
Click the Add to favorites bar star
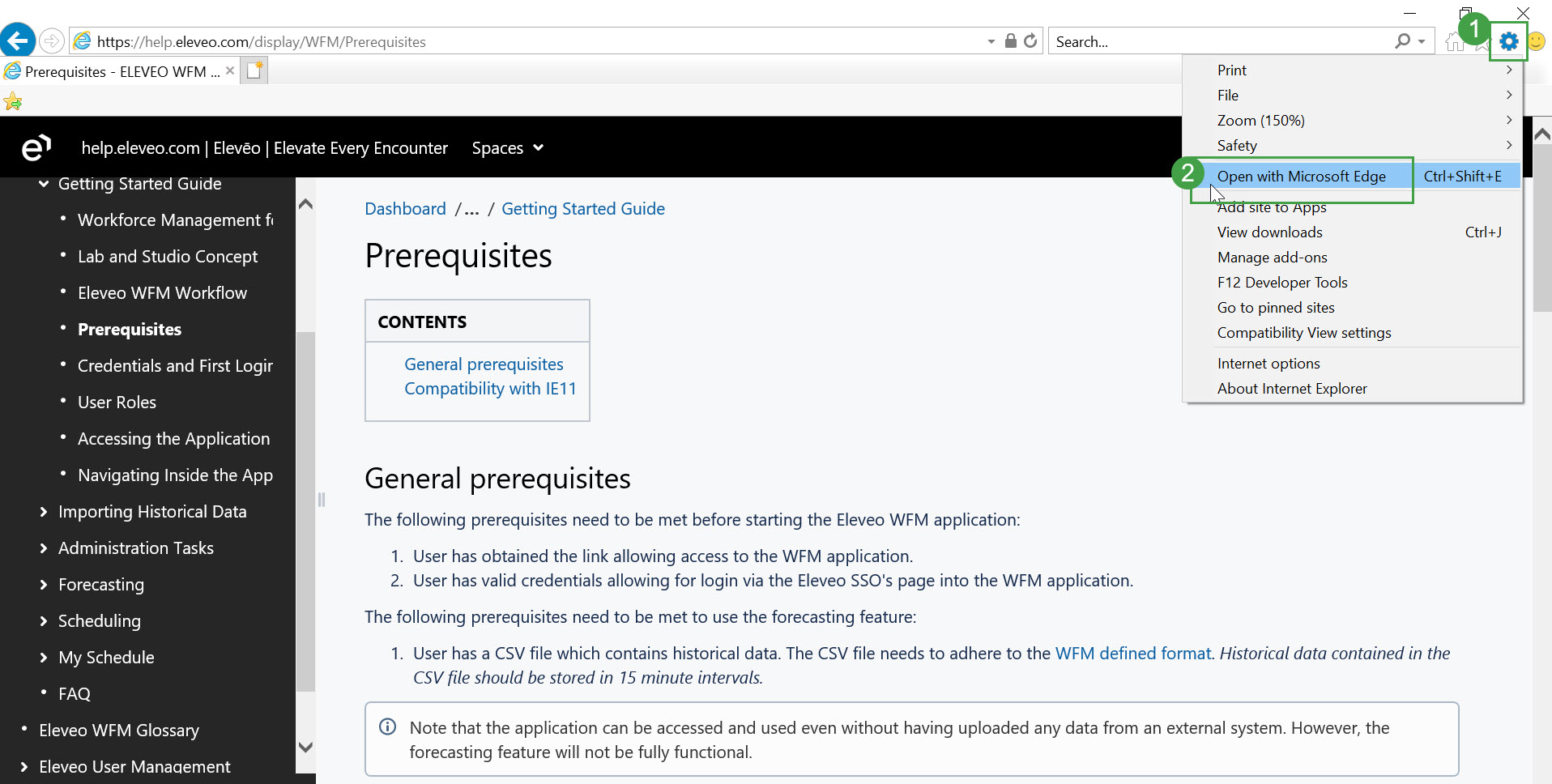point(13,102)
